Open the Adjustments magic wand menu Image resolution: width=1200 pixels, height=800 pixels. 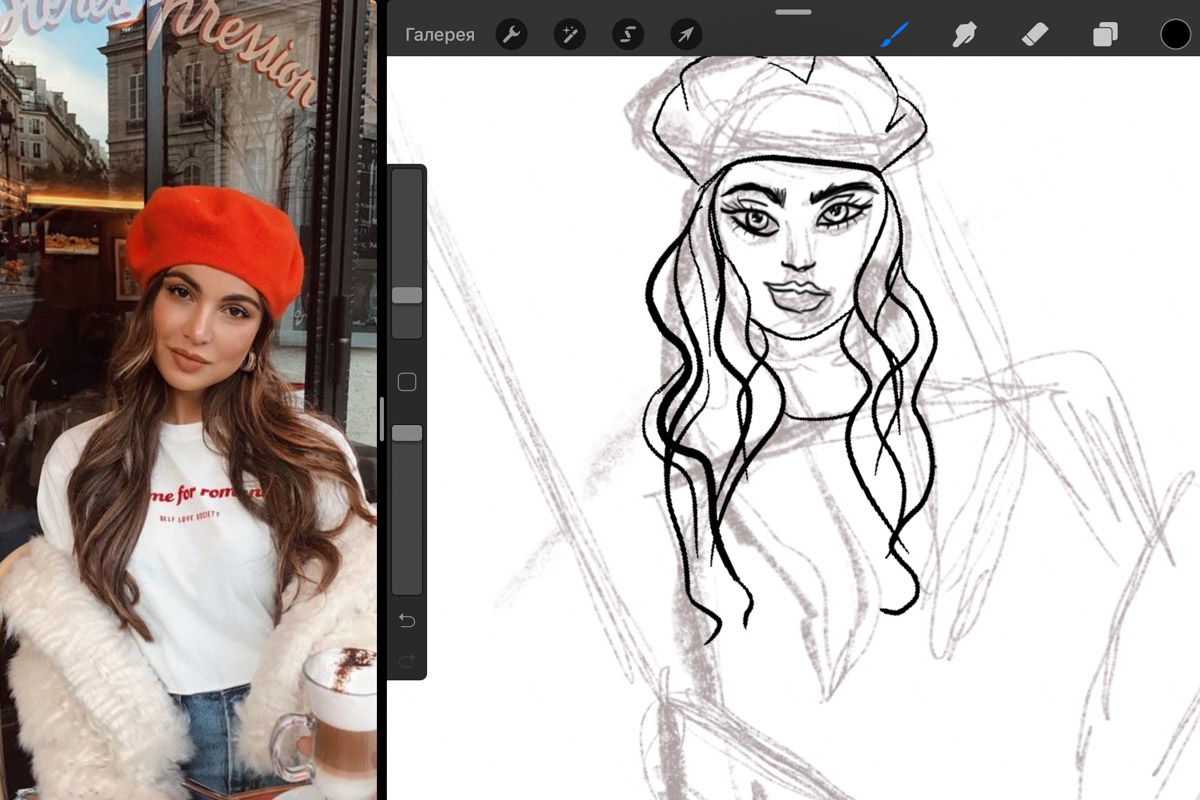coord(570,35)
